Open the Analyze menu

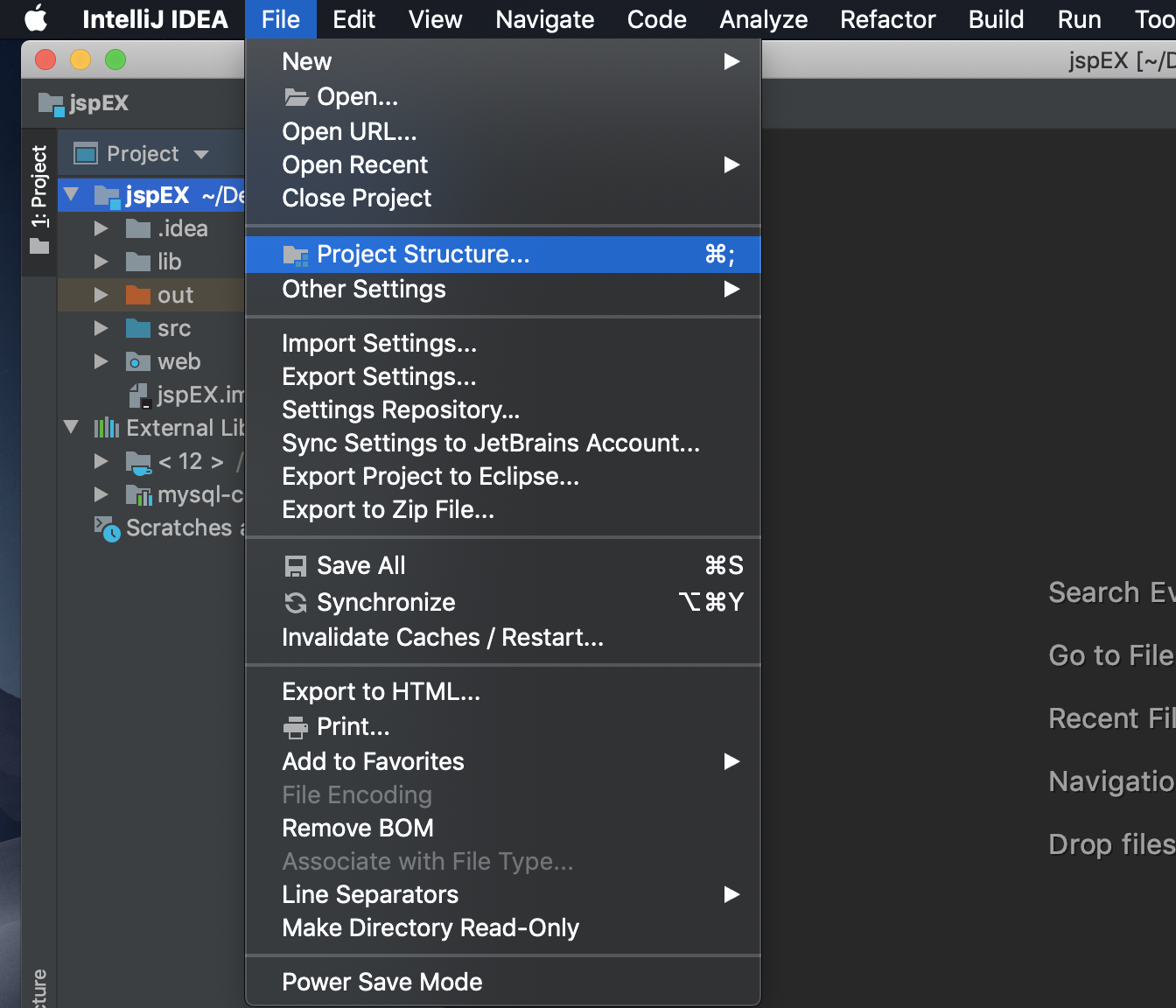tap(763, 19)
